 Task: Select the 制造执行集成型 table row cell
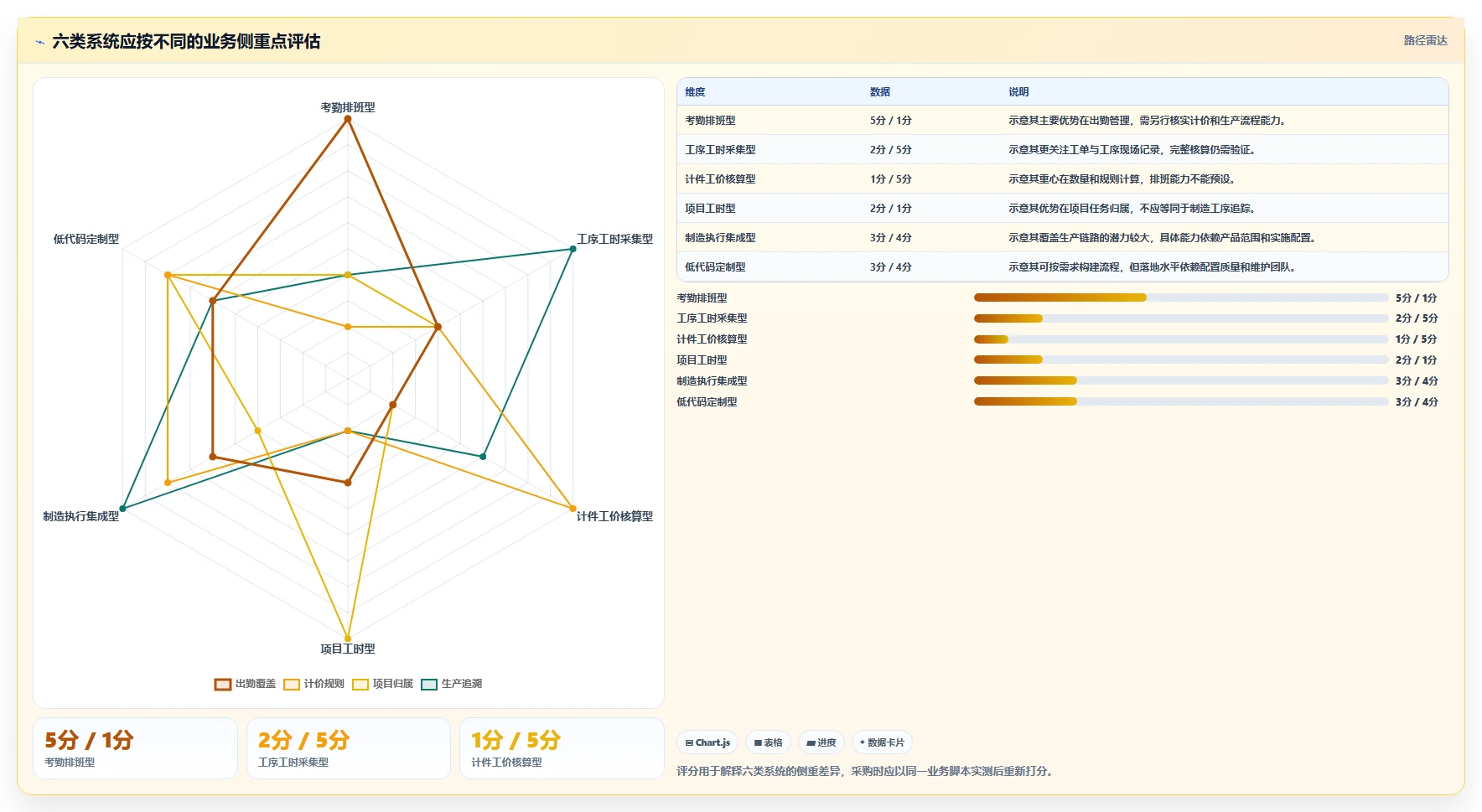click(x=720, y=238)
